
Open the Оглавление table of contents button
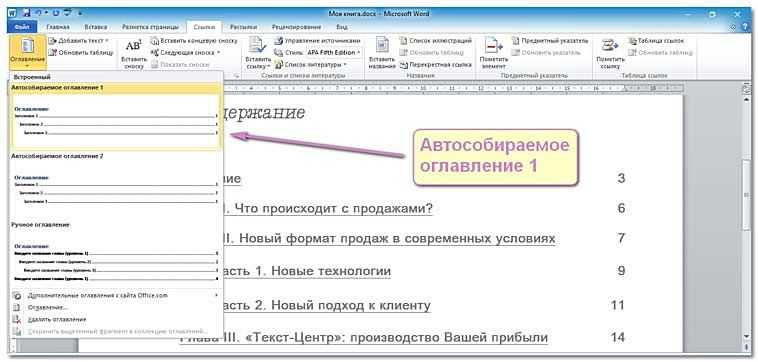(x=27, y=52)
